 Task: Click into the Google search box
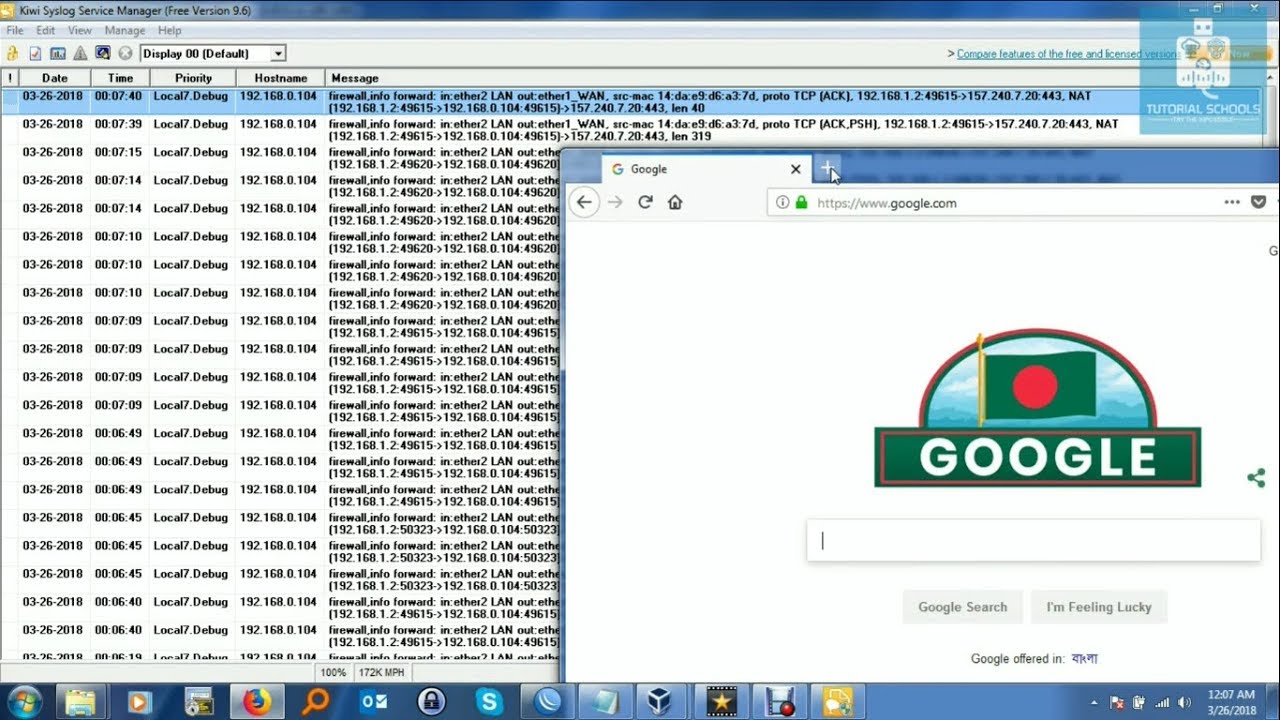click(x=1033, y=540)
